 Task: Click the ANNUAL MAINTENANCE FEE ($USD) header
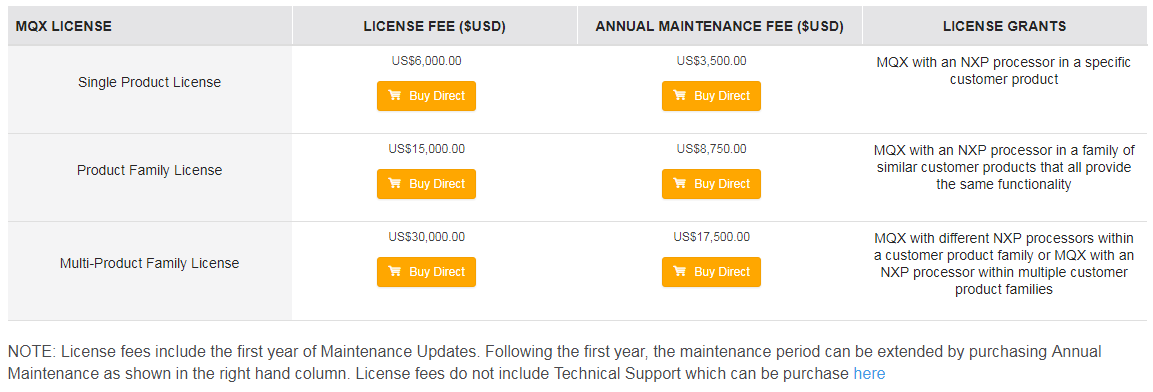coord(719,26)
